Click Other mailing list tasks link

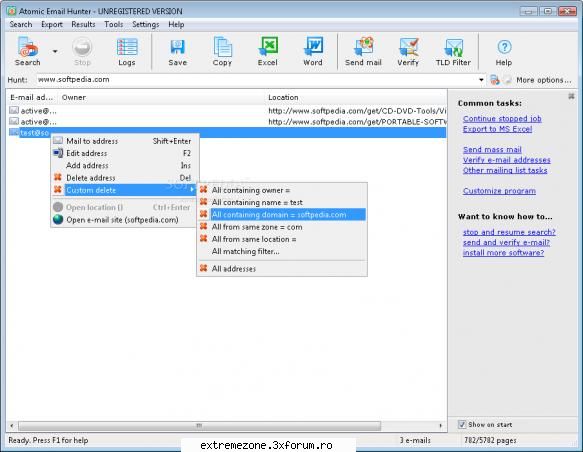point(505,170)
